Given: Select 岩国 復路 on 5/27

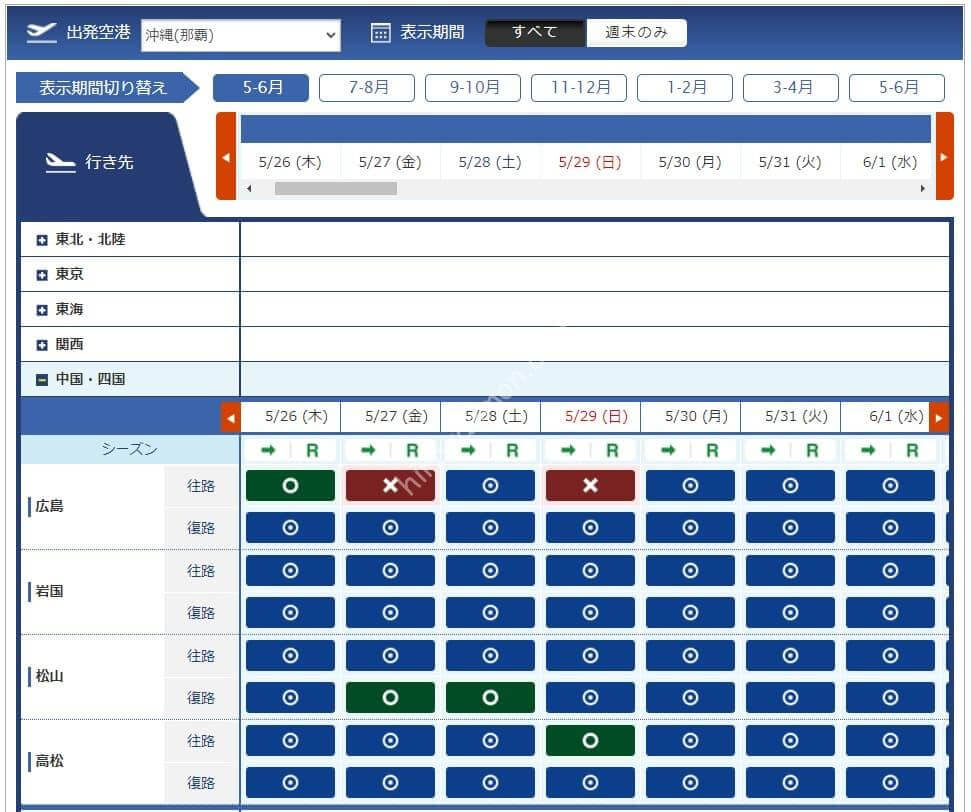Looking at the screenshot, I should [390, 613].
